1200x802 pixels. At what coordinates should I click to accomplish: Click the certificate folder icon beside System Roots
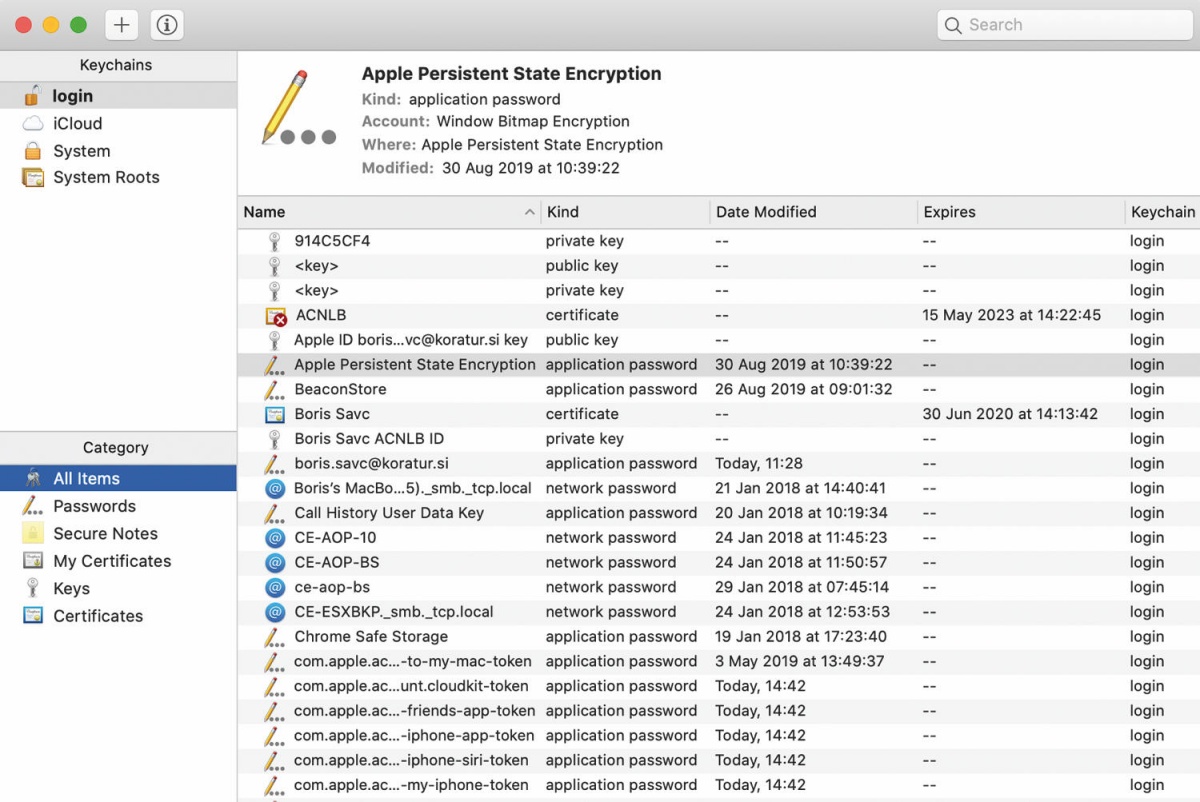[33, 178]
